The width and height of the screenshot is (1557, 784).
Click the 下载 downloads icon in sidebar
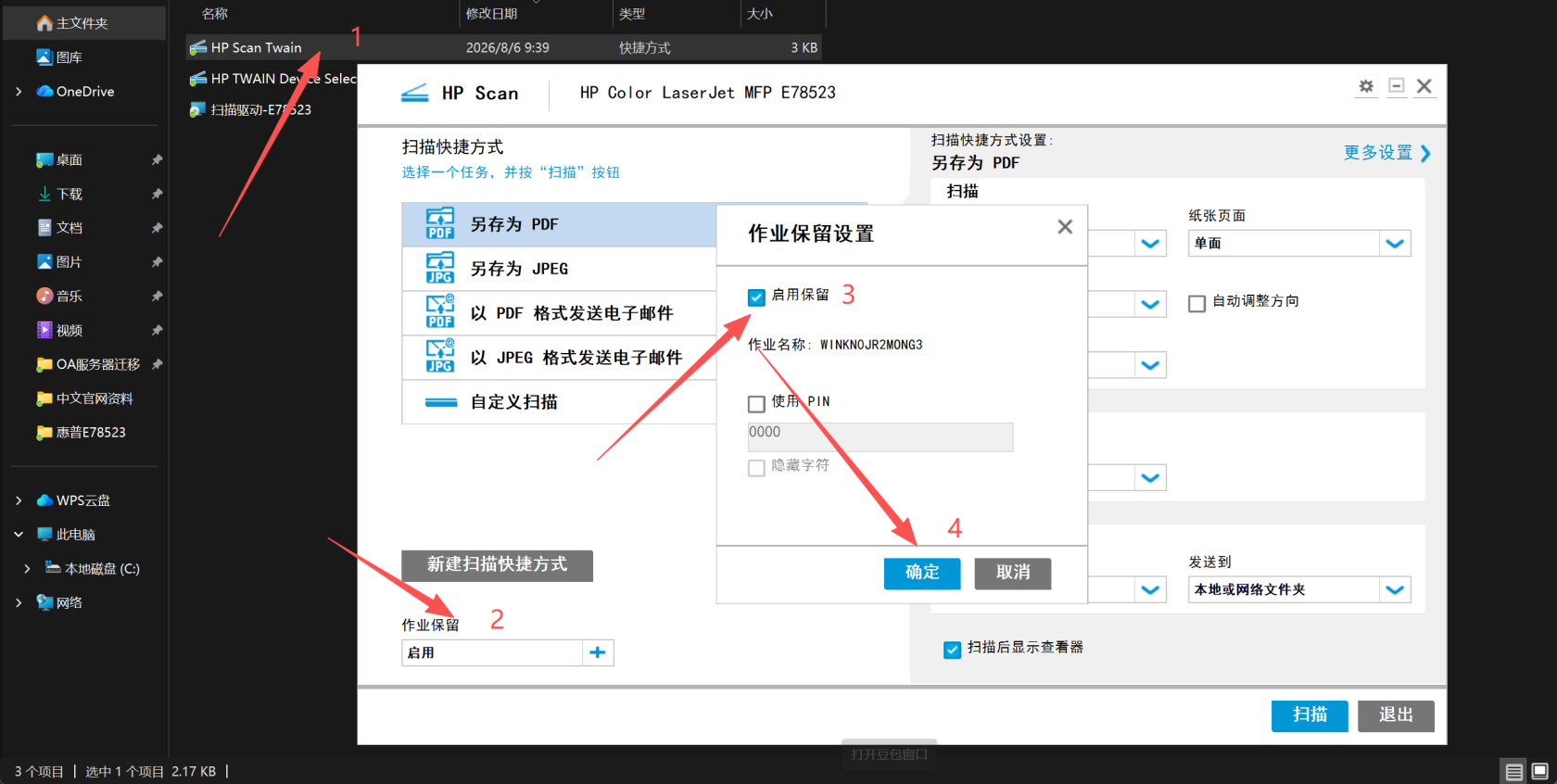44,194
